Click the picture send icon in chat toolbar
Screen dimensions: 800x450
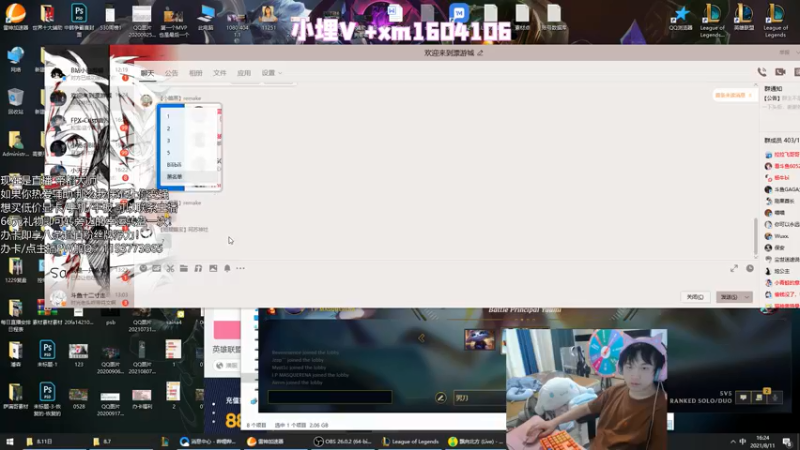[213, 268]
